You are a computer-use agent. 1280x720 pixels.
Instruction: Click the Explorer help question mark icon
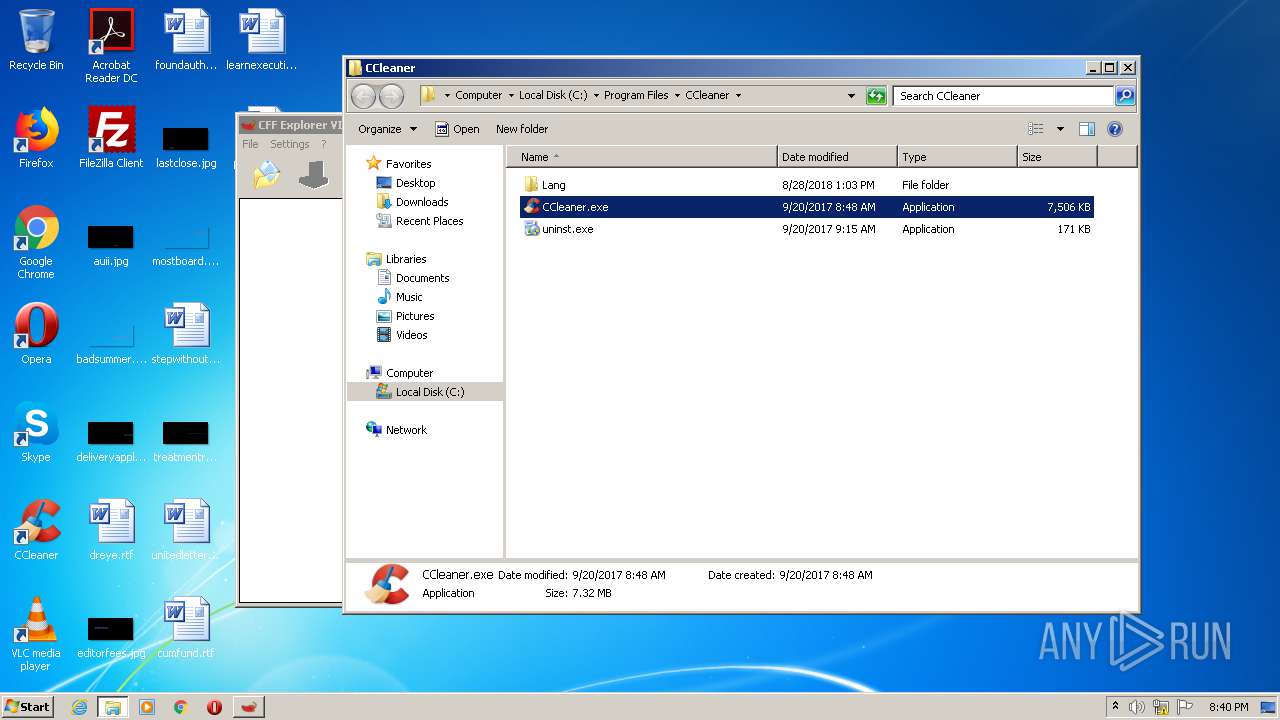coord(1115,129)
